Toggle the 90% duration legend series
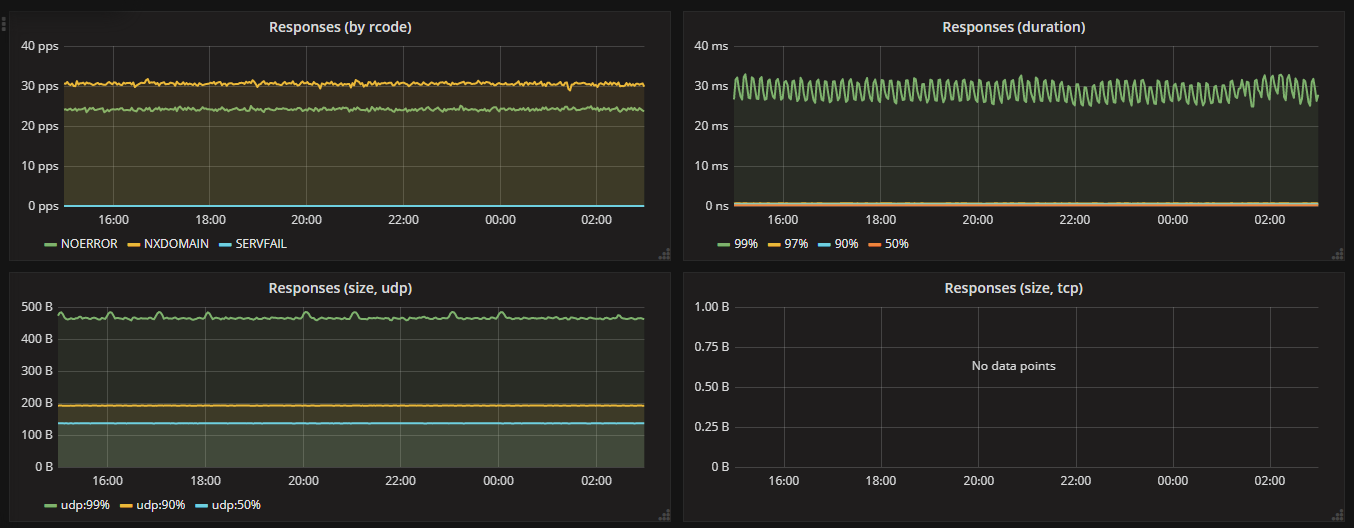This screenshot has height=528, width=1354. (x=848, y=243)
